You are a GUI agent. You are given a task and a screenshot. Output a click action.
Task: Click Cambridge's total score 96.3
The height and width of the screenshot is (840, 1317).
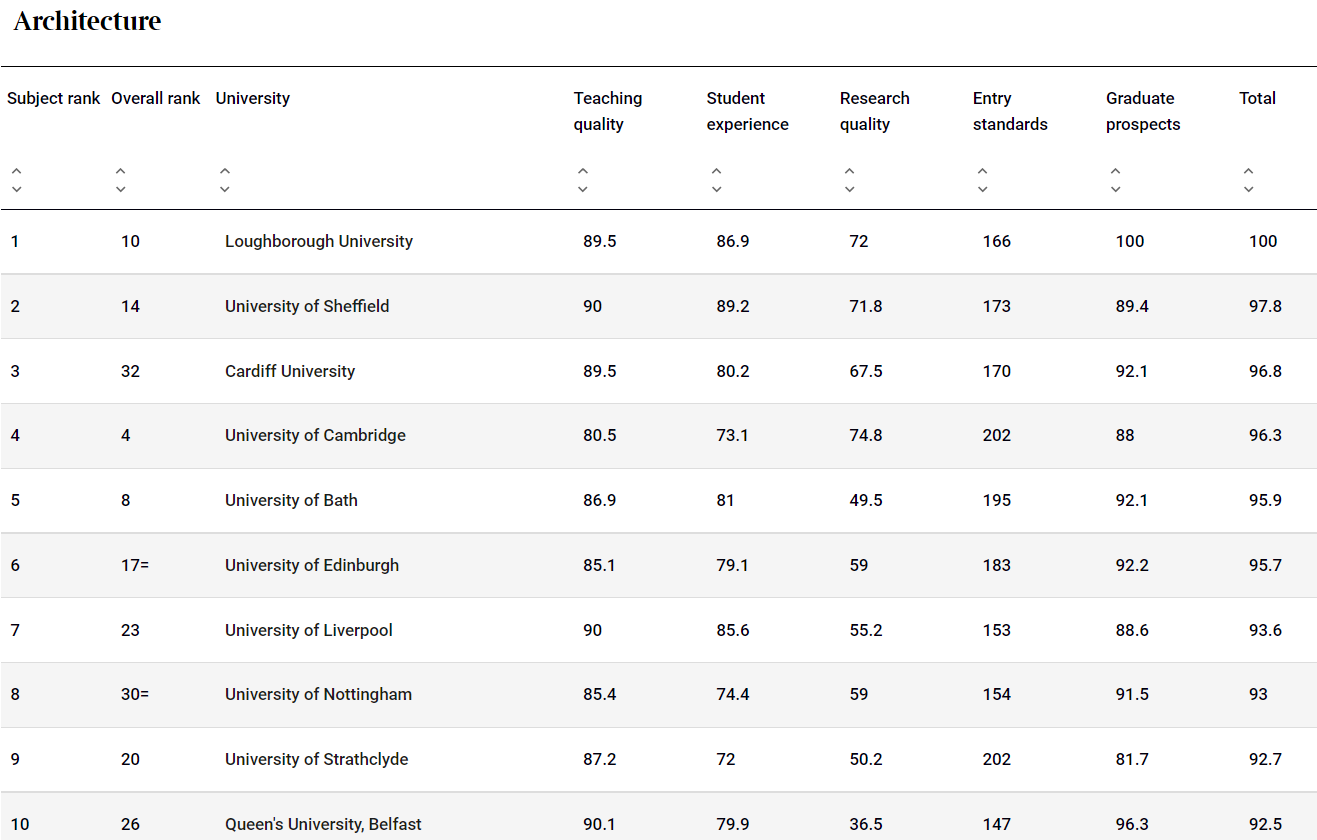pos(1265,435)
